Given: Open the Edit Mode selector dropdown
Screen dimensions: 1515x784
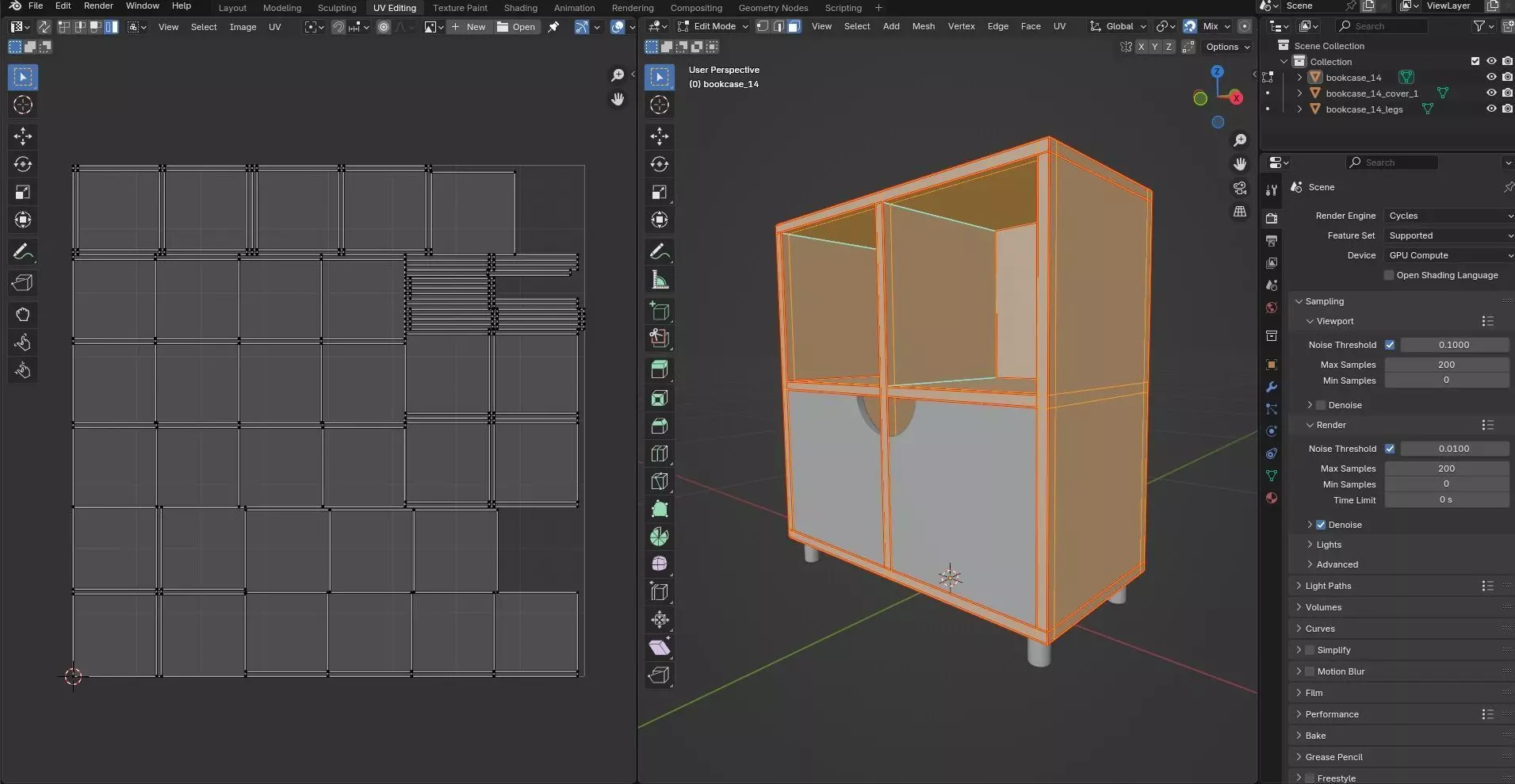Looking at the screenshot, I should point(713,26).
